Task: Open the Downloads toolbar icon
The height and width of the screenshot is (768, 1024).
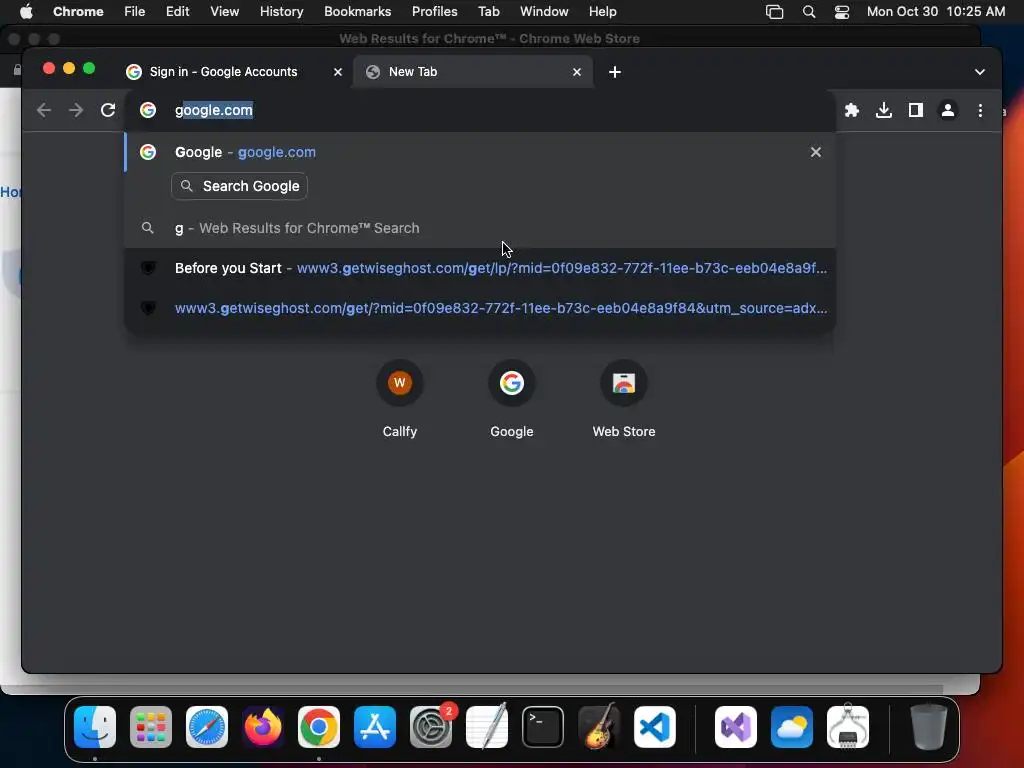Action: coord(884,110)
